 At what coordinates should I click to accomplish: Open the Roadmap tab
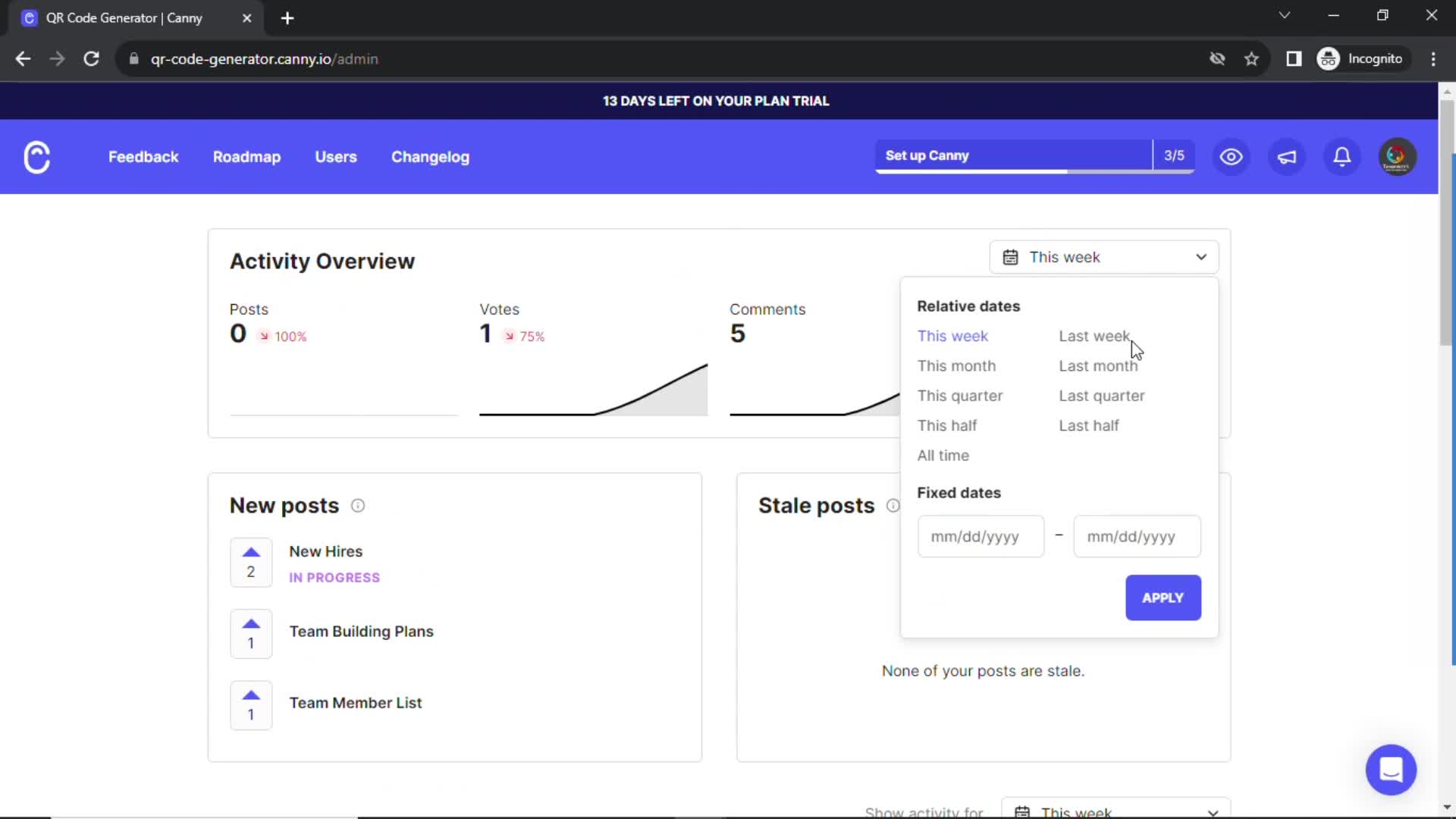click(246, 157)
